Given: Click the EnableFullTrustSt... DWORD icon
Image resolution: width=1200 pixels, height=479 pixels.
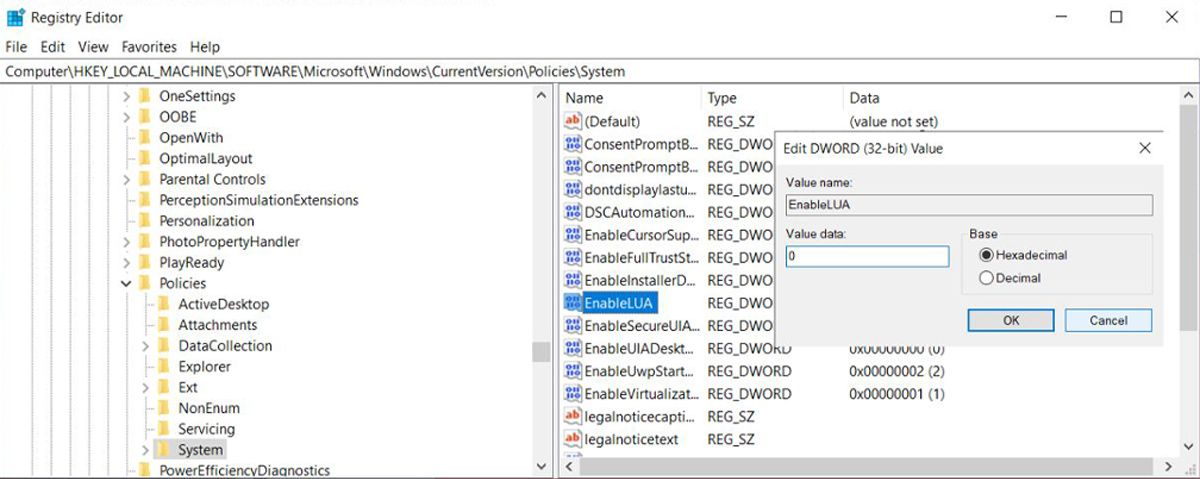Looking at the screenshot, I should click(x=573, y=257).
